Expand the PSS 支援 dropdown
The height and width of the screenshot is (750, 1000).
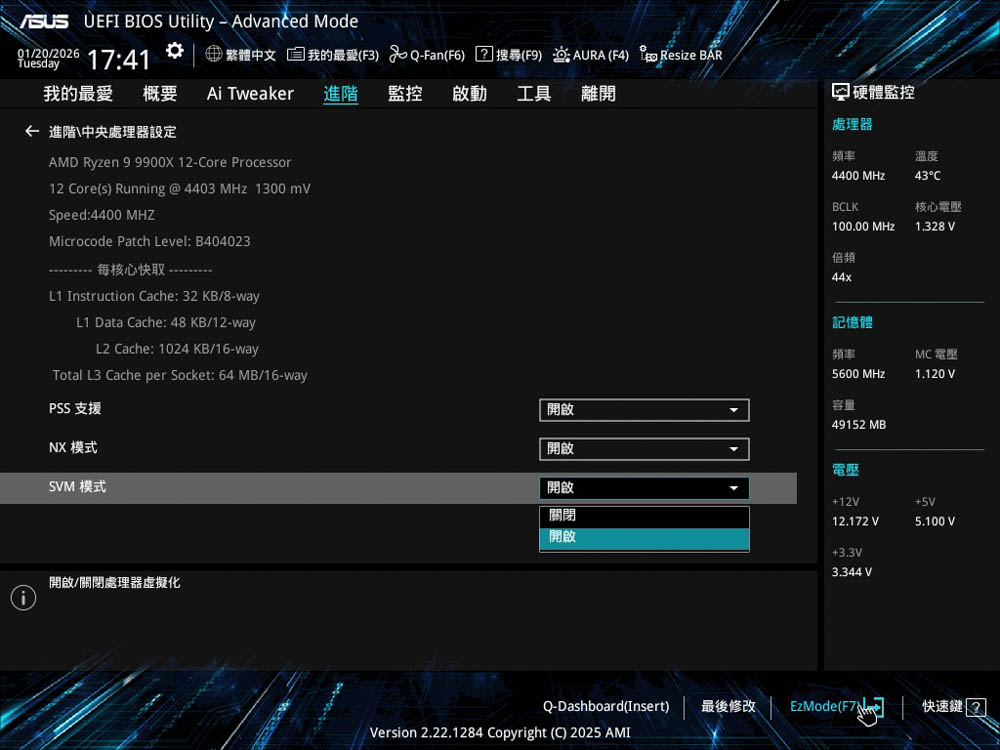coord(644,410)
